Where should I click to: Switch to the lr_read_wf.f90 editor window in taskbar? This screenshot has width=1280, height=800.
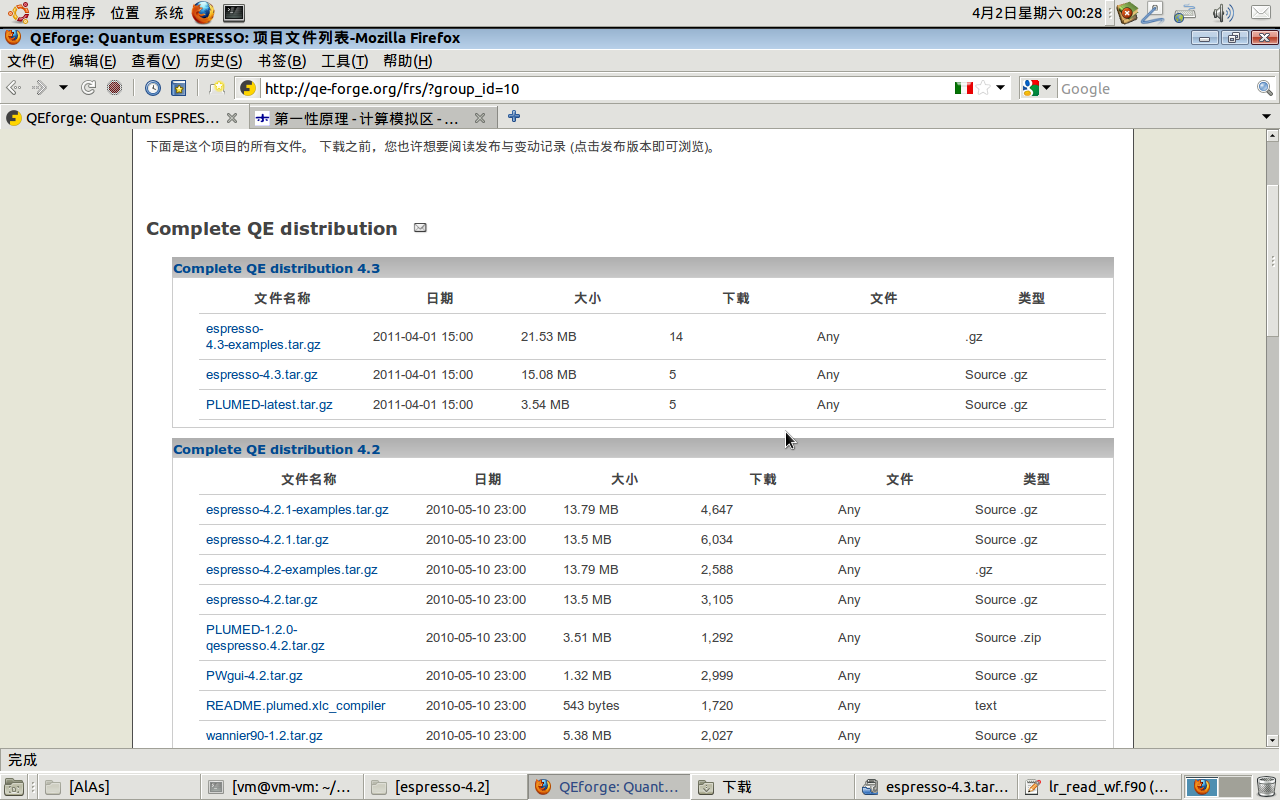point(1098,787)
